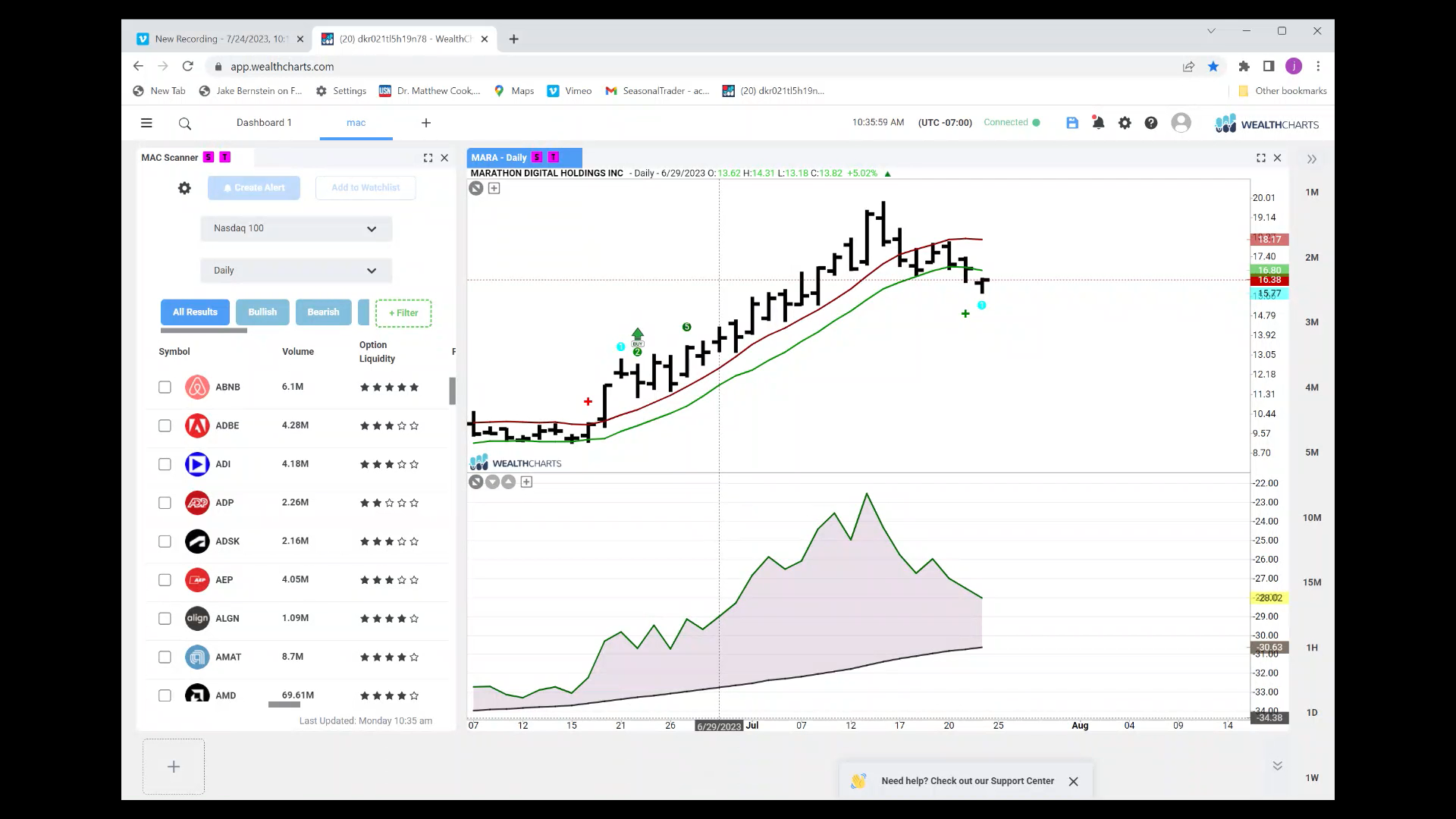
Task: Click the Create Alert button
Action: coord(254,188)
